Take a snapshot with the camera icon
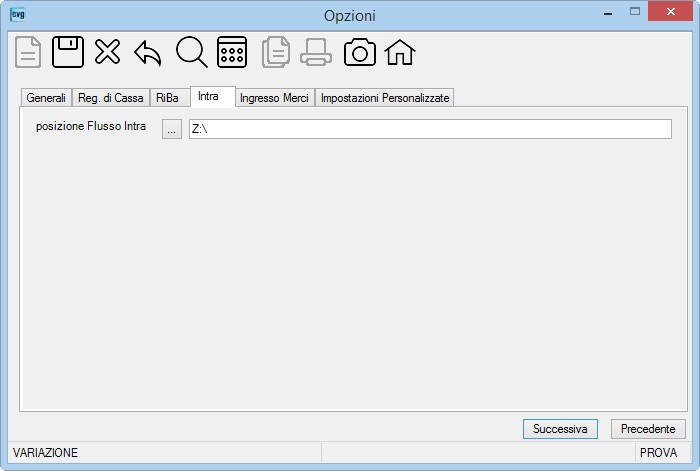This screenshot has height=471, width=700. tap(359, 52)
